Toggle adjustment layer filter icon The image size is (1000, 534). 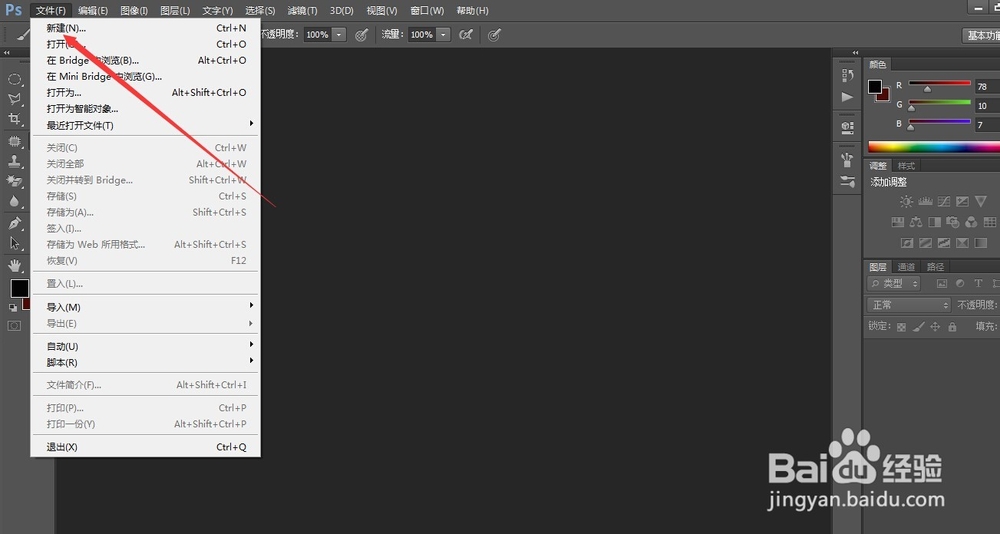(960, 283)
